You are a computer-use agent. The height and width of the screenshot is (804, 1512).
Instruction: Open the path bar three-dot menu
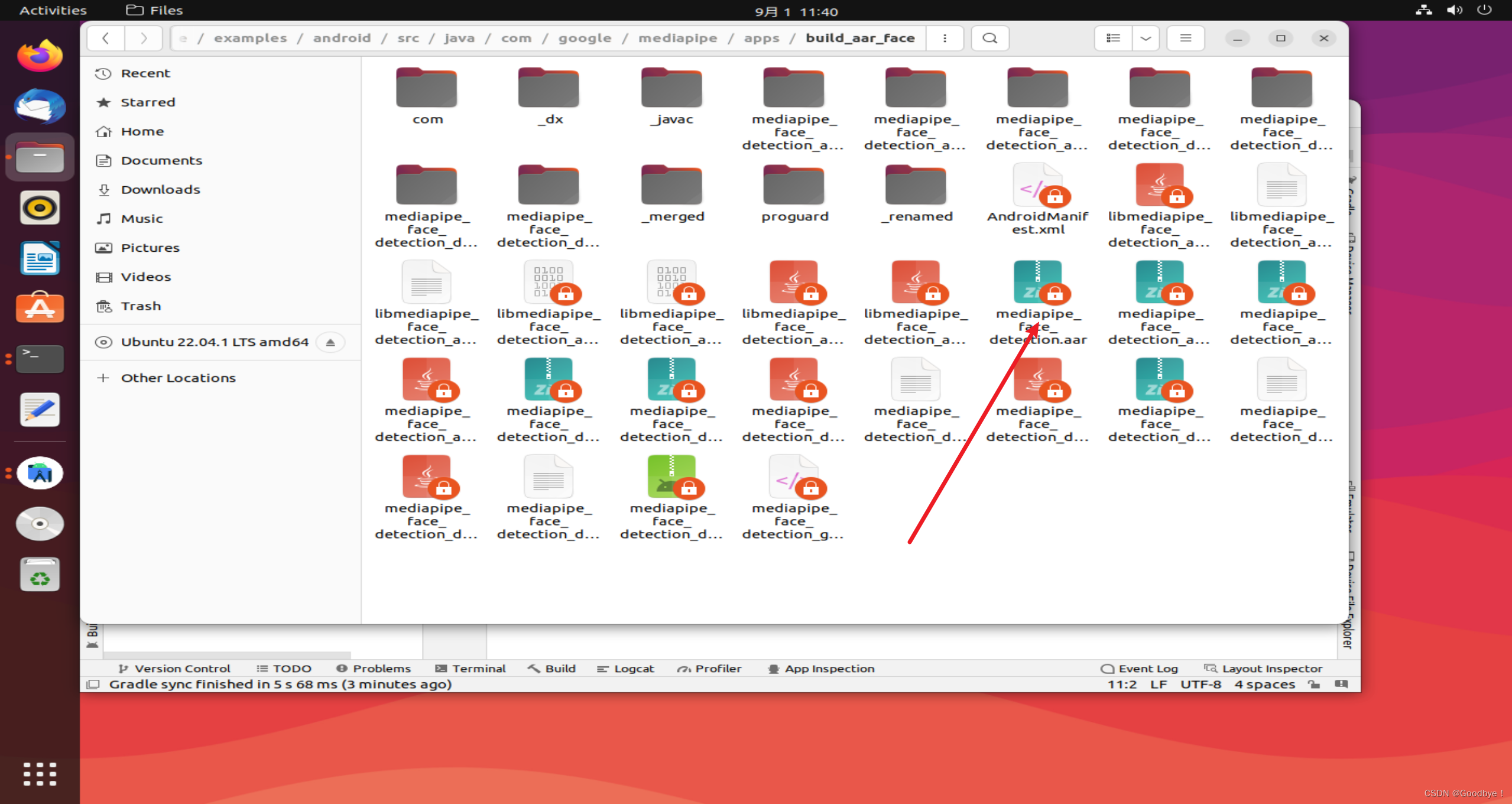[x=945, y=38]
